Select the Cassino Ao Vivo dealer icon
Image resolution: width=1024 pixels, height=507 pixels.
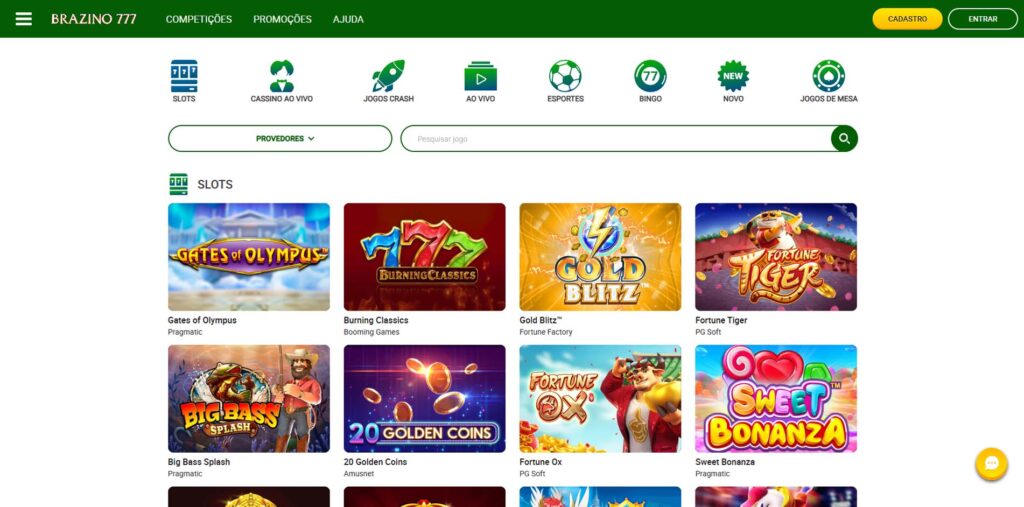[281, 76]
